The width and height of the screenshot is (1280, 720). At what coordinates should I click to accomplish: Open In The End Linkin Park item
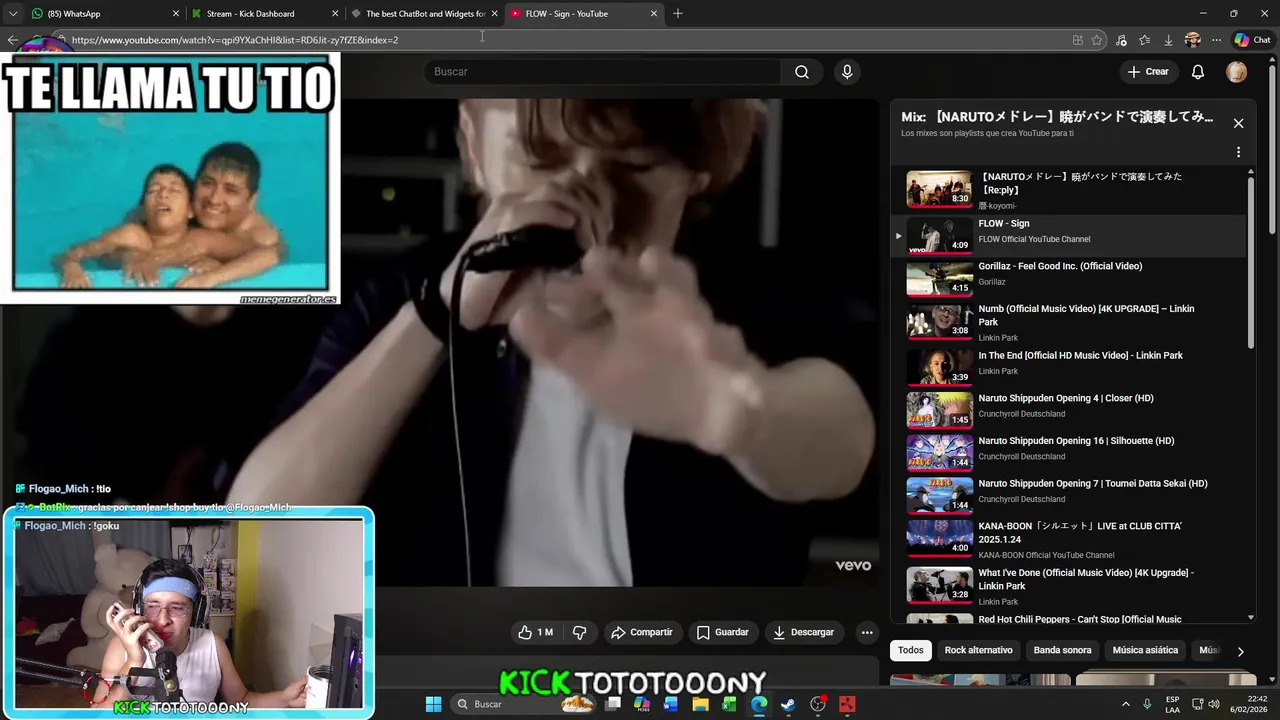pos(1070,367)
